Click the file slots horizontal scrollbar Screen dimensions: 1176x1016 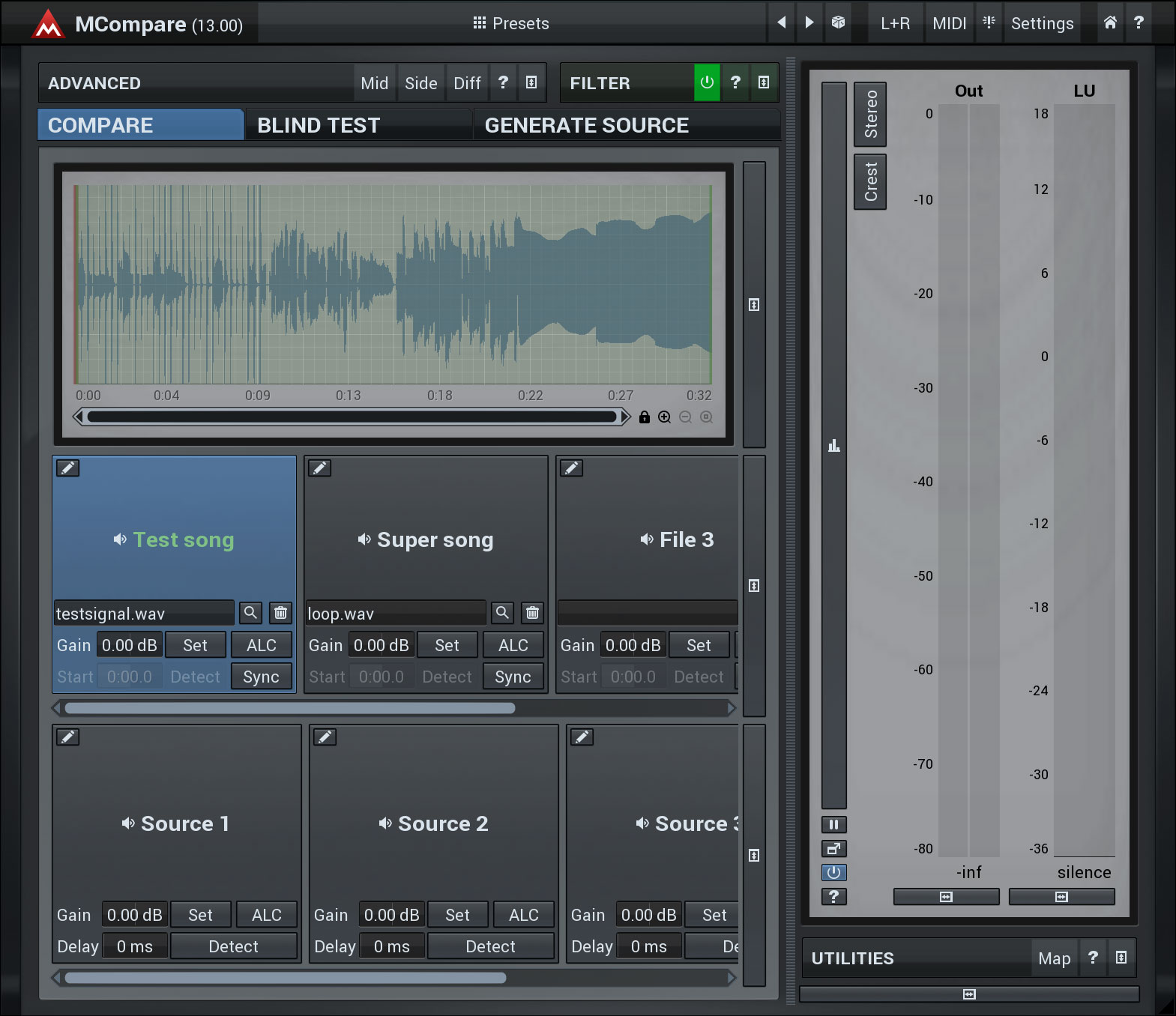click(x=289, y=708)
